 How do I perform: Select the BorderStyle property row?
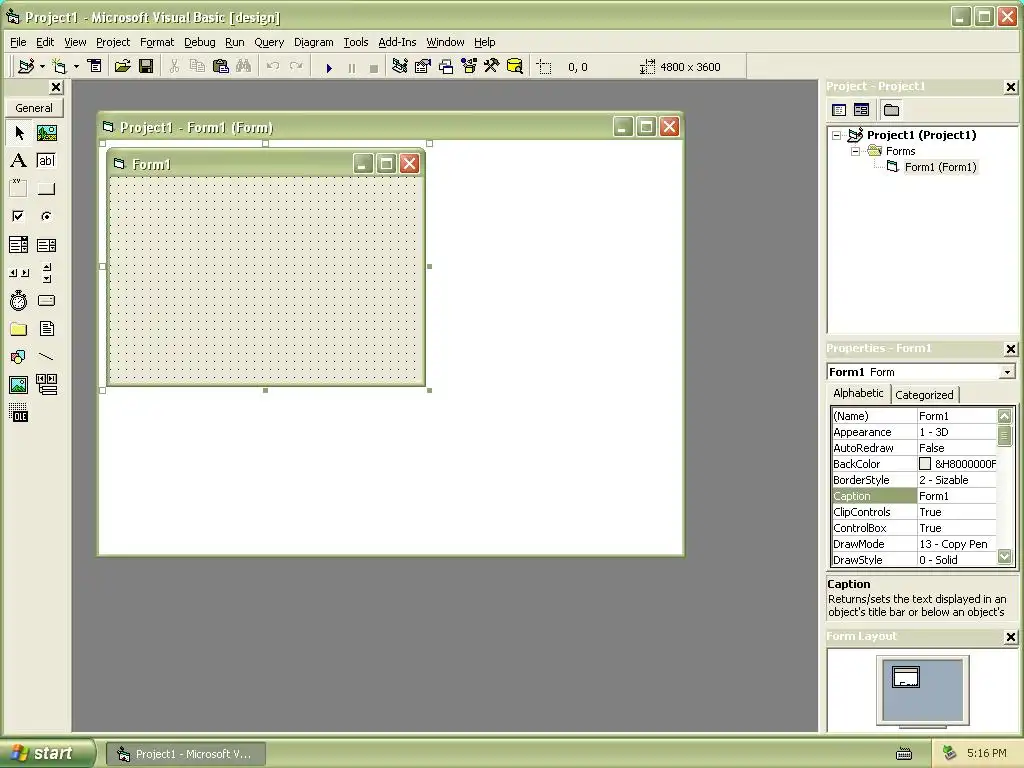tap(914, 480)
